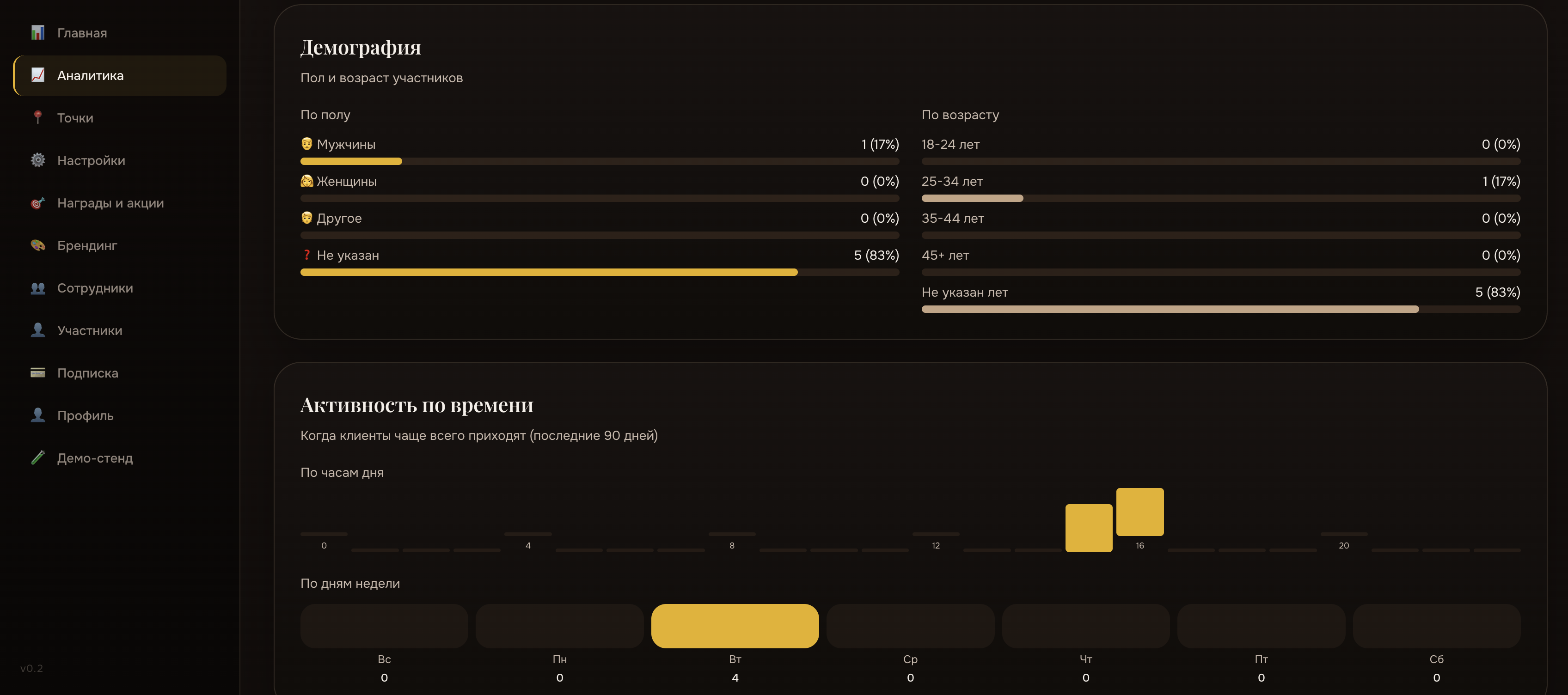1568x695 pixels.
Task: Click the 25-34 лет age progress bar
Action: point(1220,198)
